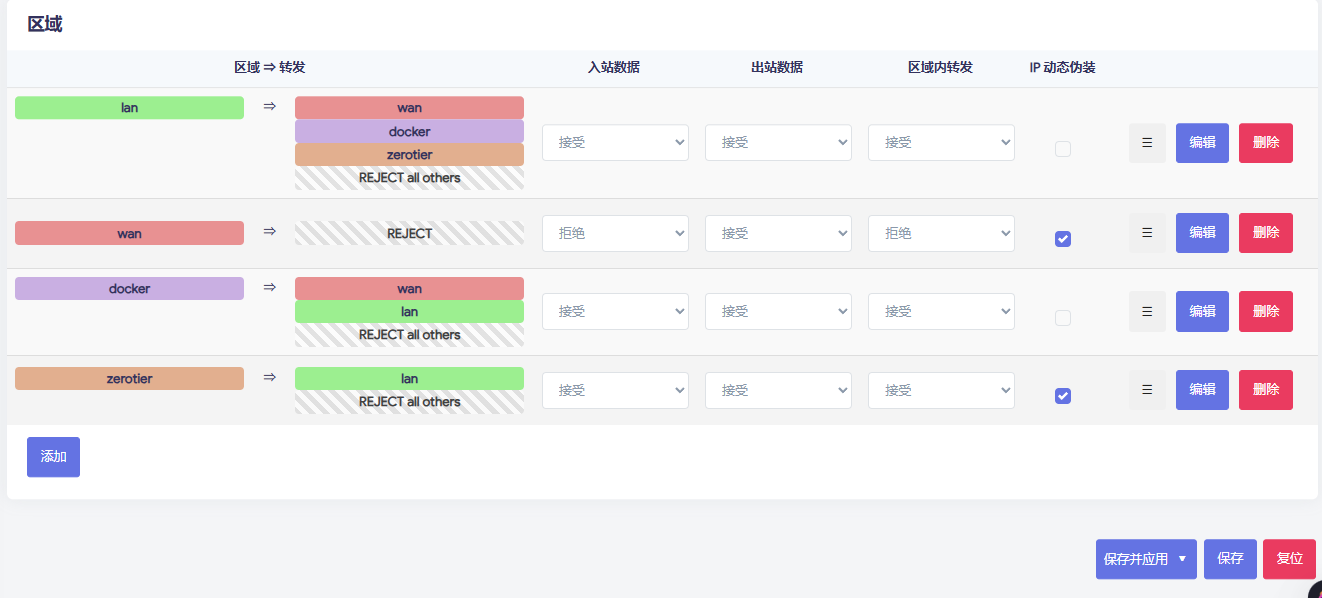The image size is (1322, 598).
Task: Check the docker zone masquerading box
Action: pos(1062,316)
